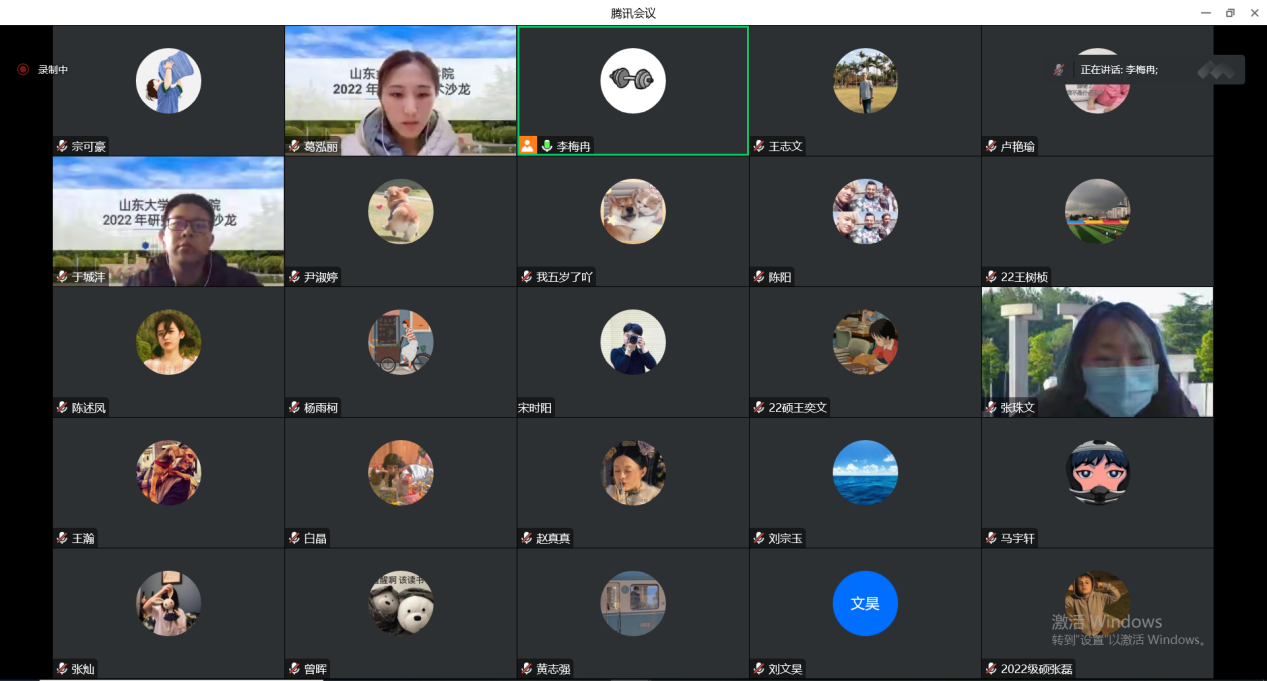Click the dumbbell avatar of 李梅冉
Image resolution: width=1267 pixels, height=681 pixels.
633,81
